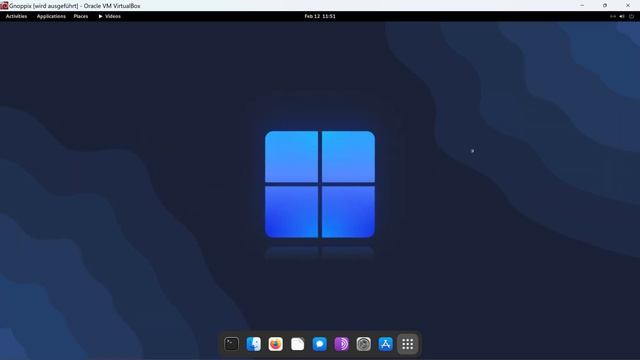This screenshot has width=640, height=360.
Task: Click the VirtualBox icon in window title bar
Action: click(4, 6)
